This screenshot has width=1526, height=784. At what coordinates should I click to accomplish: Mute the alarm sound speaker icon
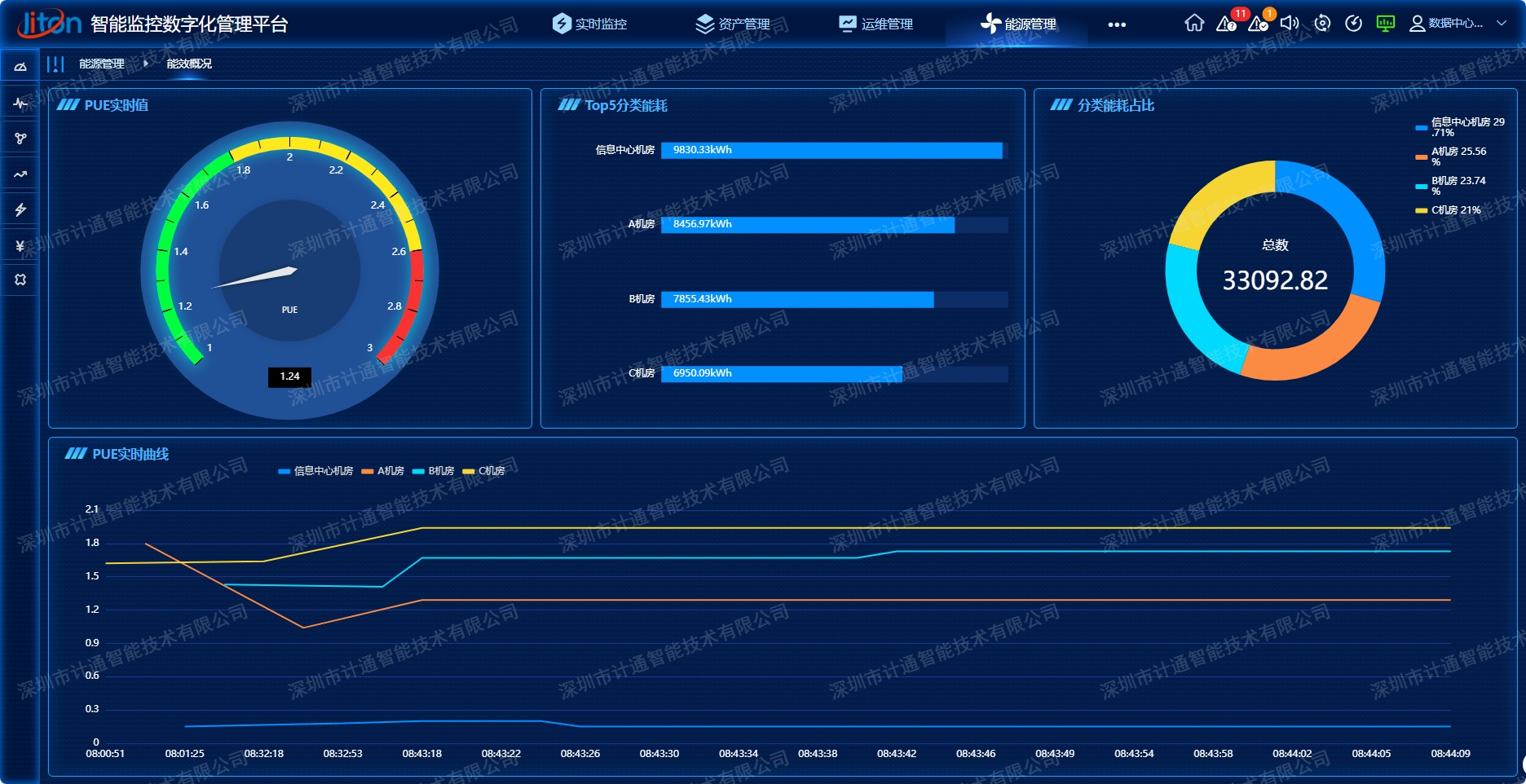click(1289, 24)
